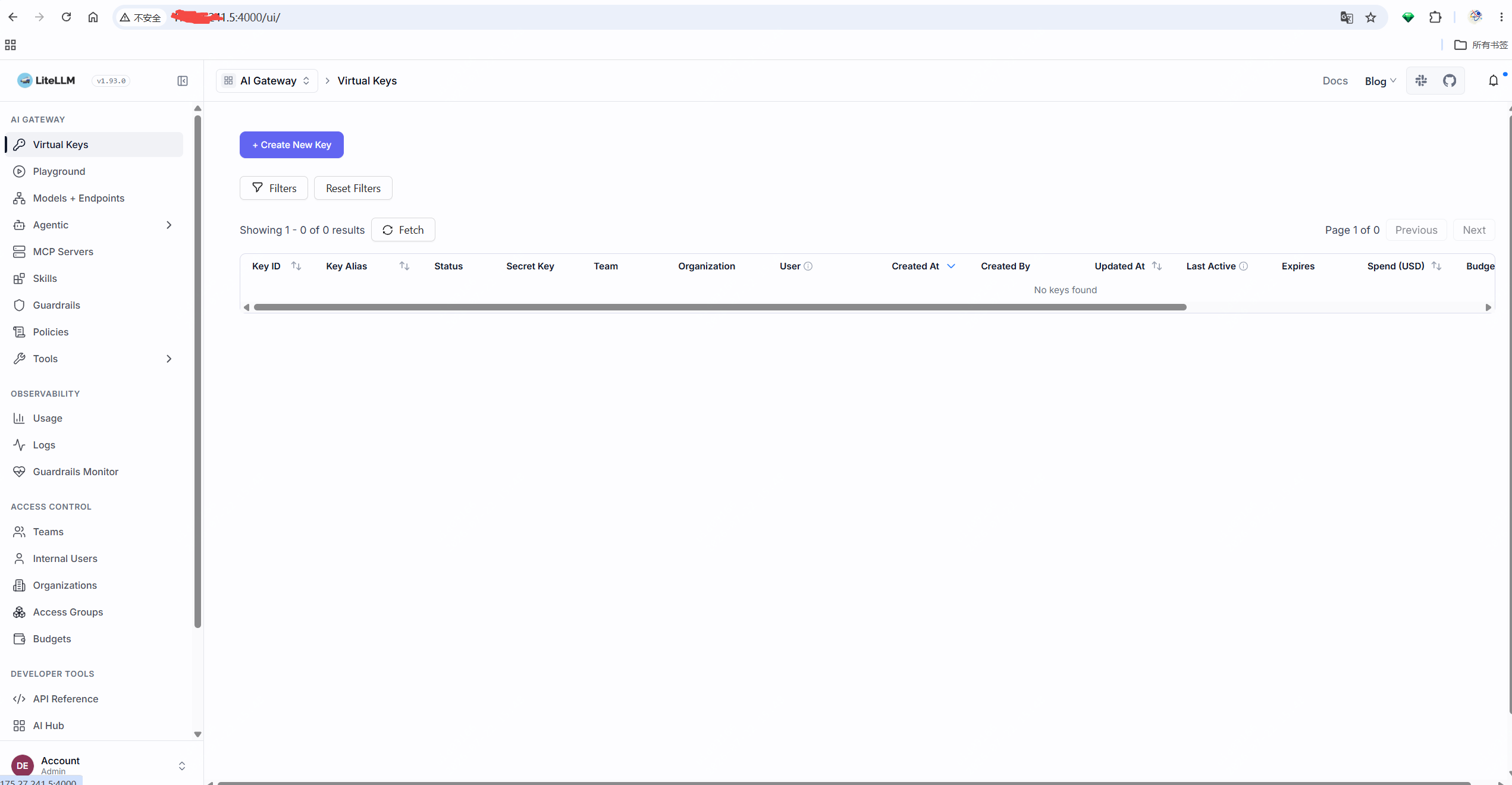
Task: Click the Budgets wallet icon
Action: coord(19,639)
